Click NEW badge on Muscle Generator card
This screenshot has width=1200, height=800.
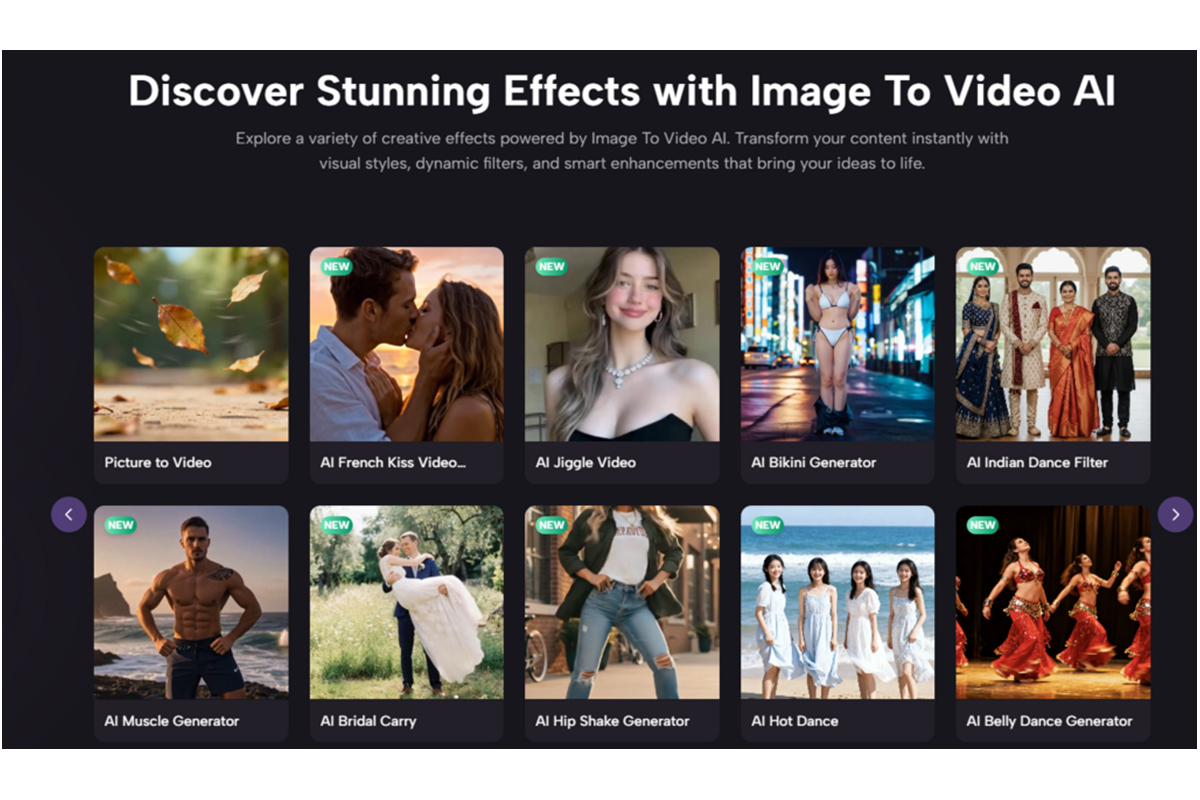(120, 525)
